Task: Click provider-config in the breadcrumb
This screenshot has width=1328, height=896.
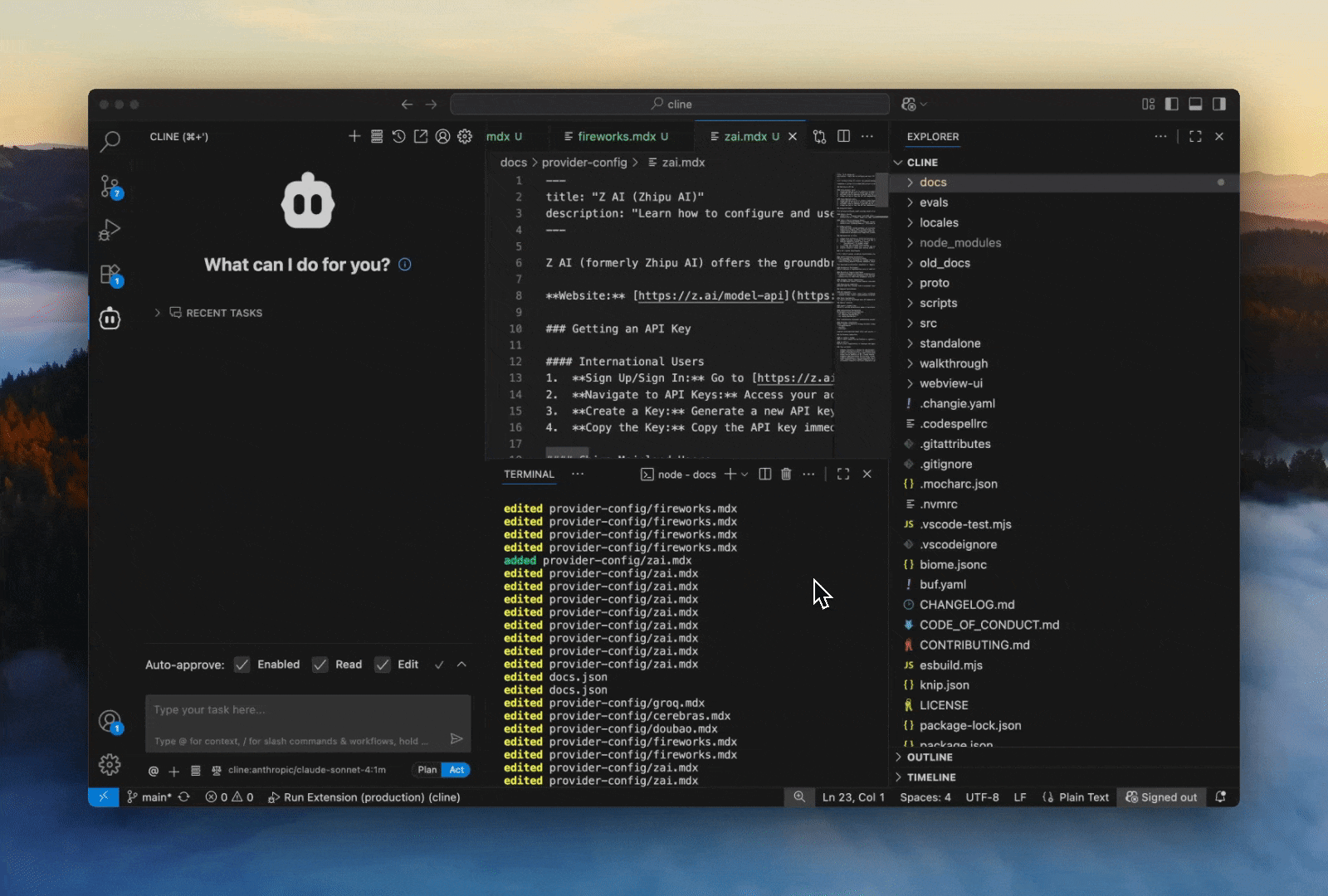Action: (x=584, y=163)
